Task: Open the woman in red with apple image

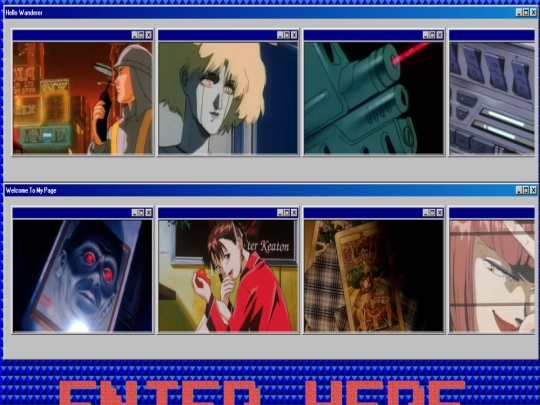Action: click(x=228, y=276)
